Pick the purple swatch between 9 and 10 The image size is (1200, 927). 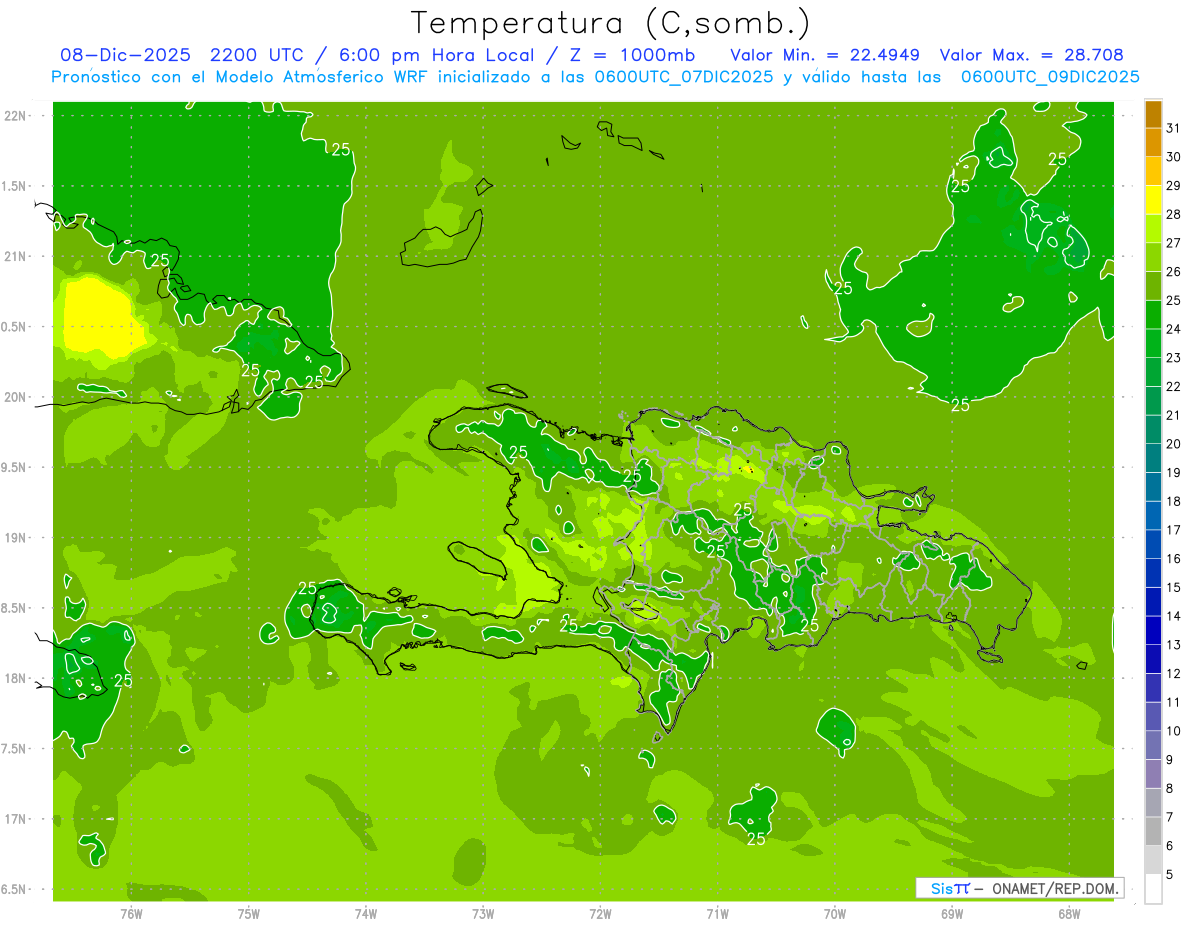1153,746
